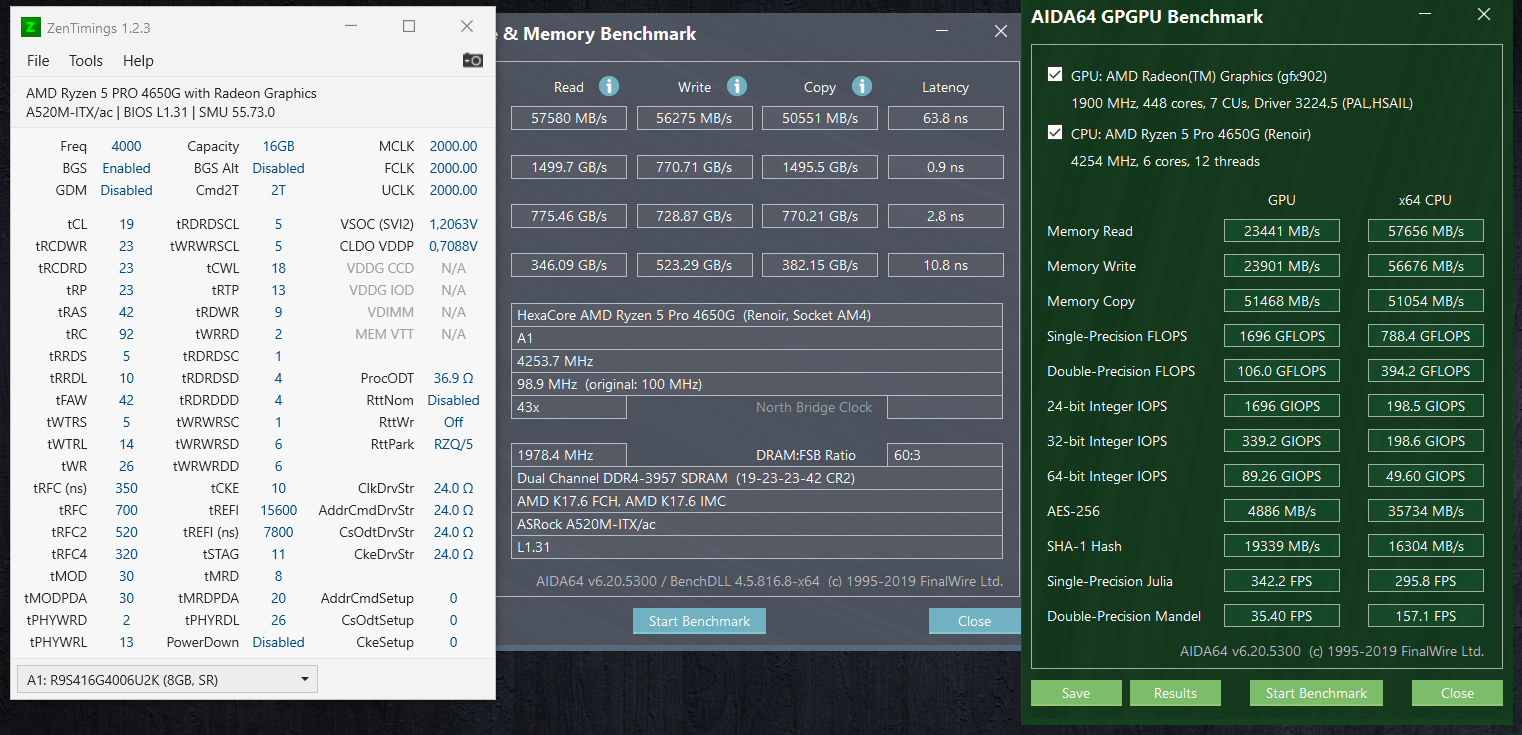Viewport: 1522px width, 735px height.
Task: Click GPU 64-bit Integer IOPS value '89.26 GIOPS'
Action: point(1282,476)
